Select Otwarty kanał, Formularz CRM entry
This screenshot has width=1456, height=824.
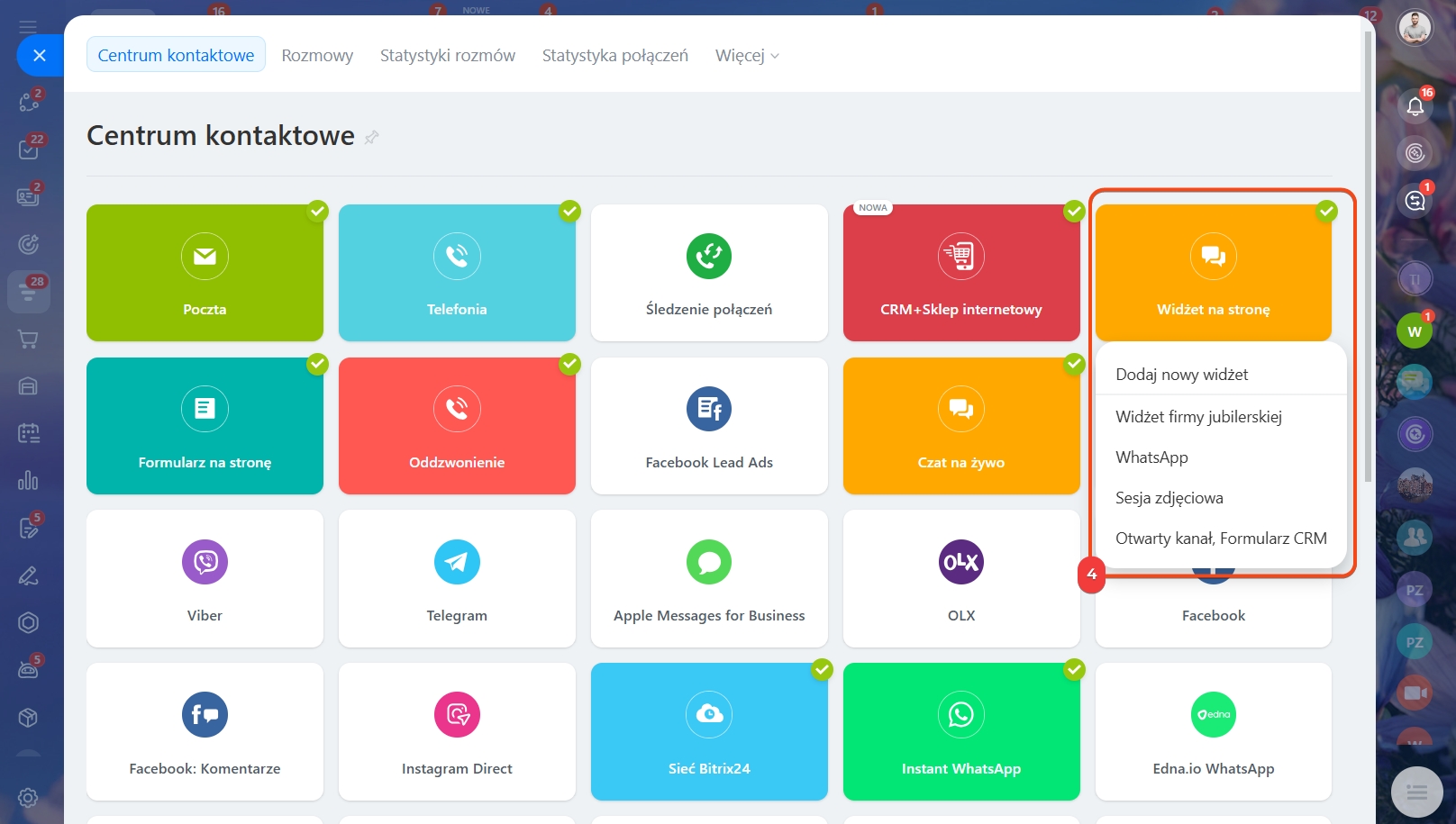point(1221,539)
